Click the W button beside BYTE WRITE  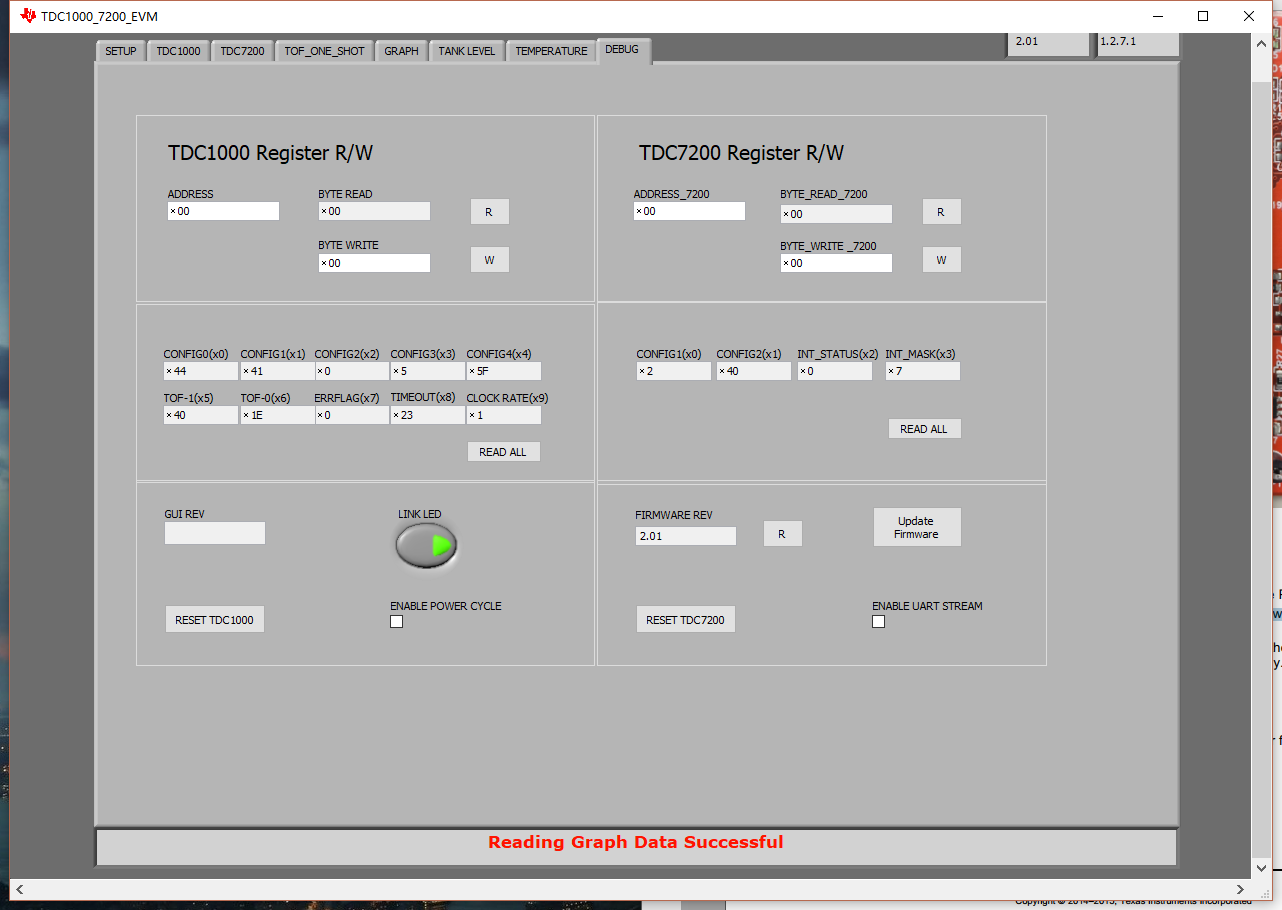[x=489, y=260]
